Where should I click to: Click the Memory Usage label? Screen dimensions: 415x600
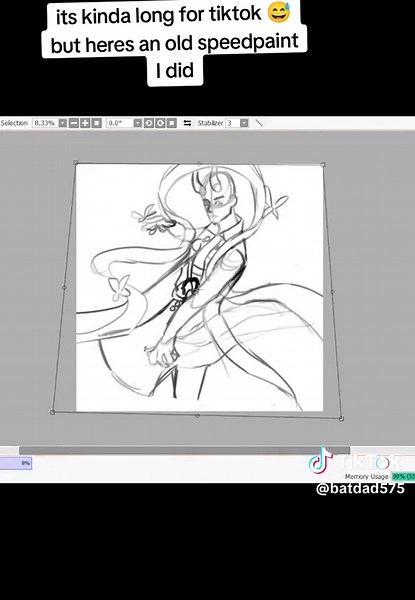366,476
